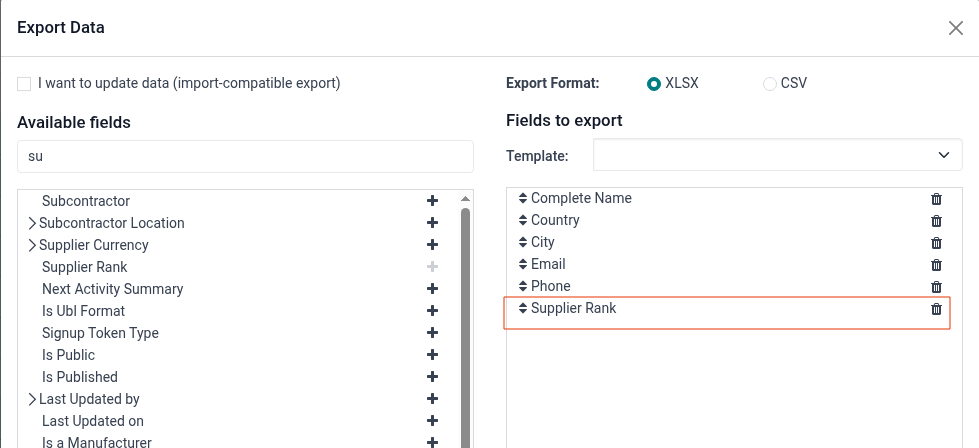The image size is (979, 448).
Task: Open the Template dropdown
Action: point(777,155)
